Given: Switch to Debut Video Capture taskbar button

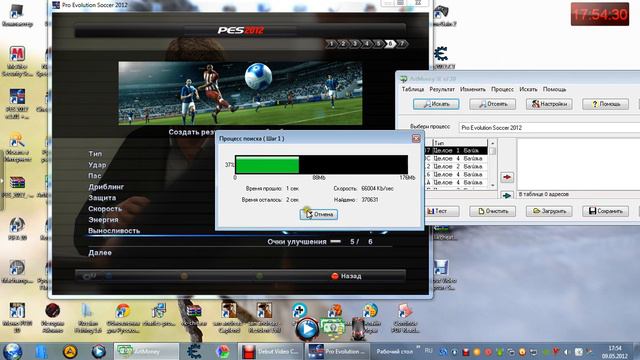Looking at the screenshot, I should pyautogui.click(x=271, y=351).
